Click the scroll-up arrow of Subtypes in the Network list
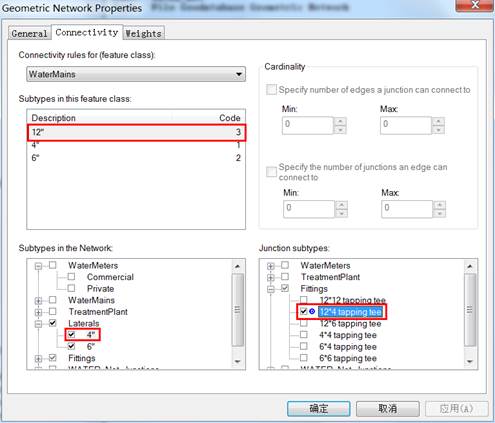Viewport: 495px width, 423px height. [238, 266]
